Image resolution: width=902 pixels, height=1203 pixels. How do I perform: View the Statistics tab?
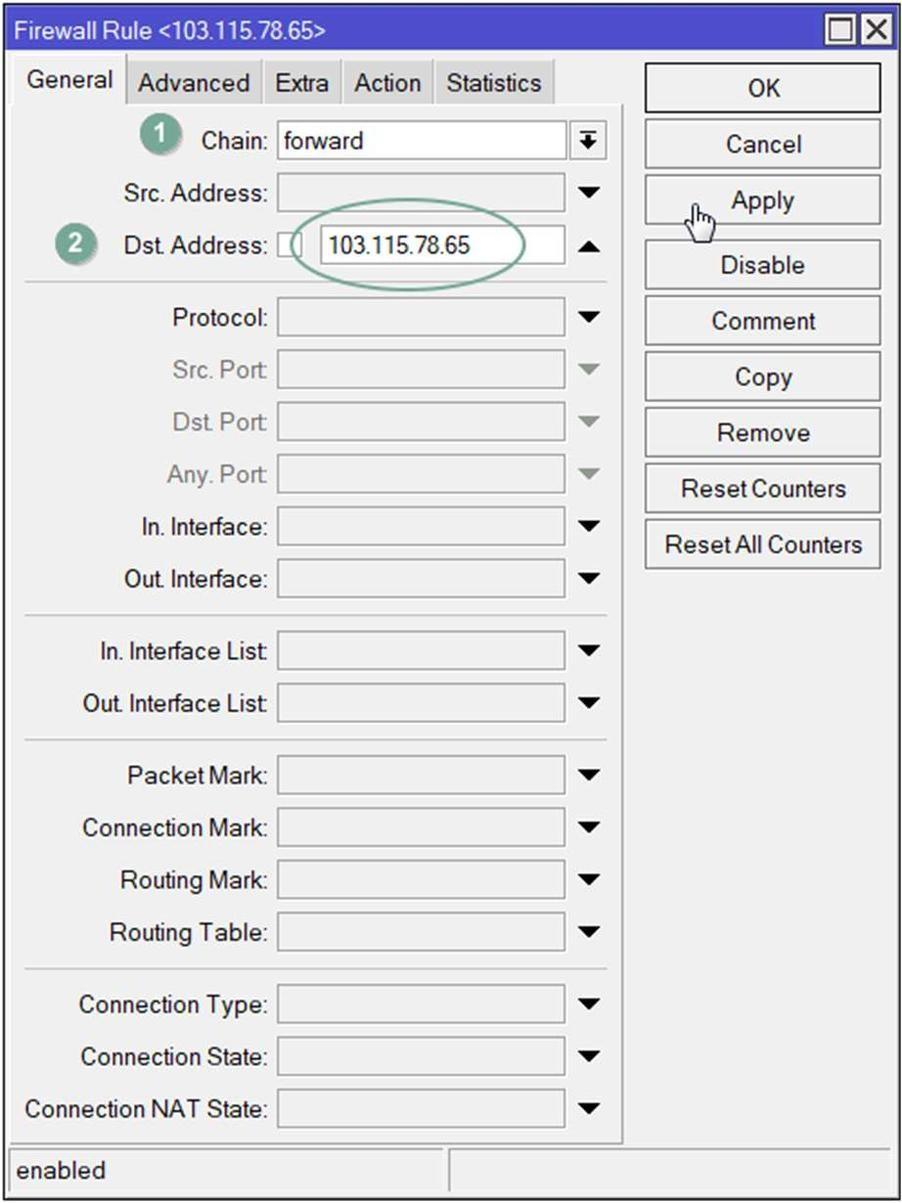[x=493, y=83]
